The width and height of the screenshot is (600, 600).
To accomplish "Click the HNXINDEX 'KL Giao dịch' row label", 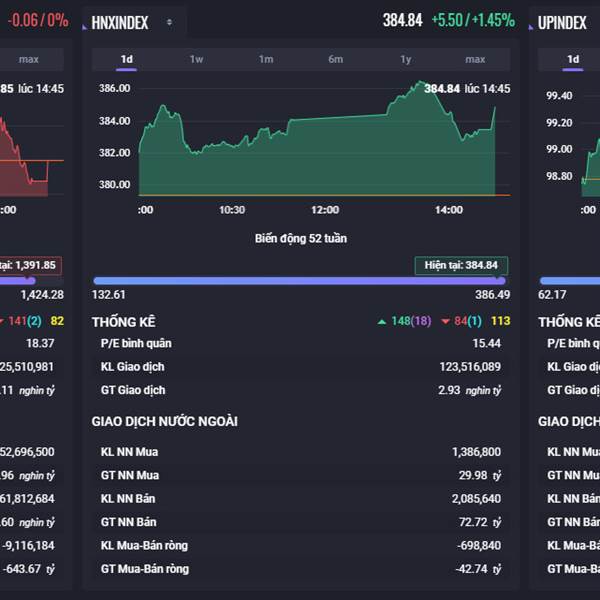I will click(132, 367).
